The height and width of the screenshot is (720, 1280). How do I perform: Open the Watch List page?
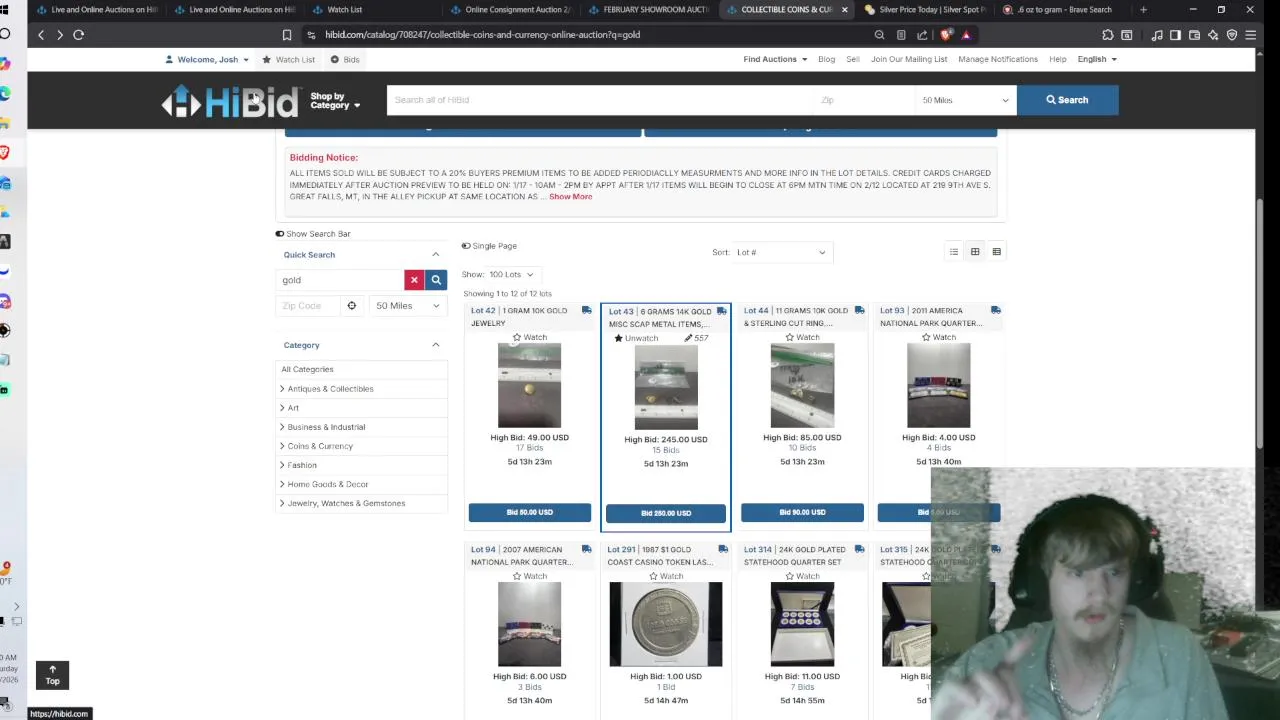tap(289, 60)
